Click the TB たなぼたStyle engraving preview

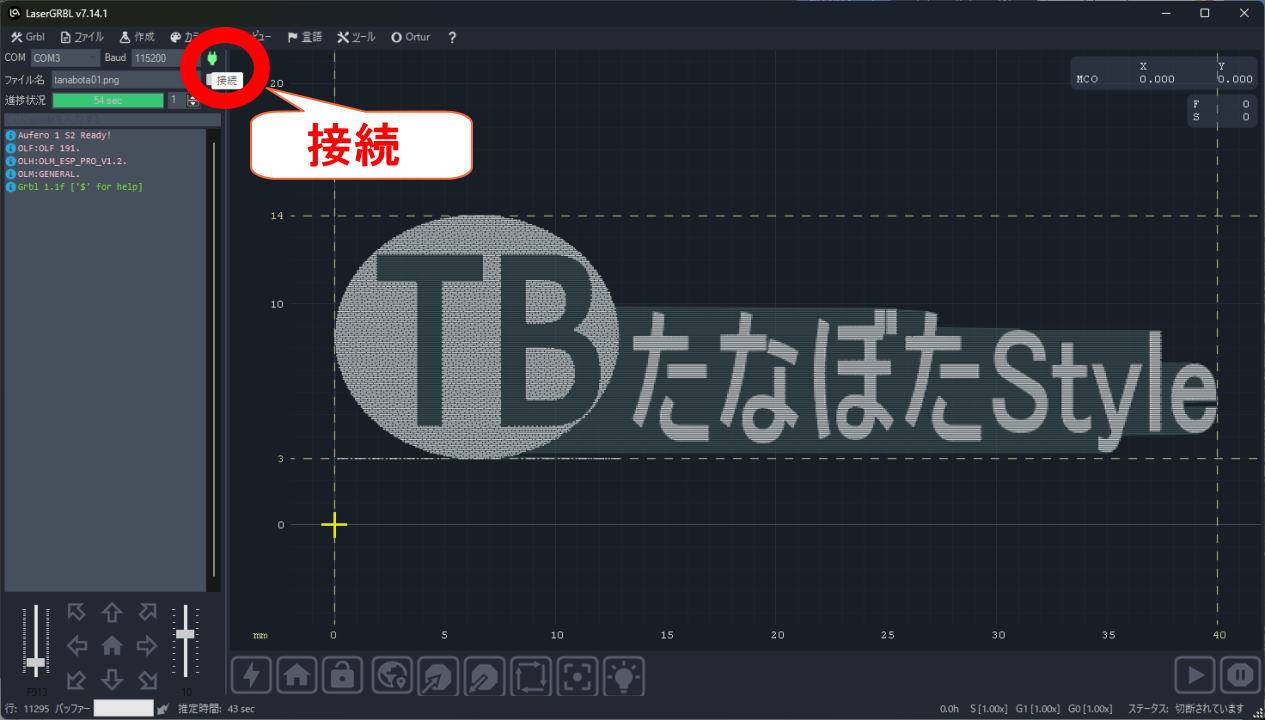pos(775,337)
